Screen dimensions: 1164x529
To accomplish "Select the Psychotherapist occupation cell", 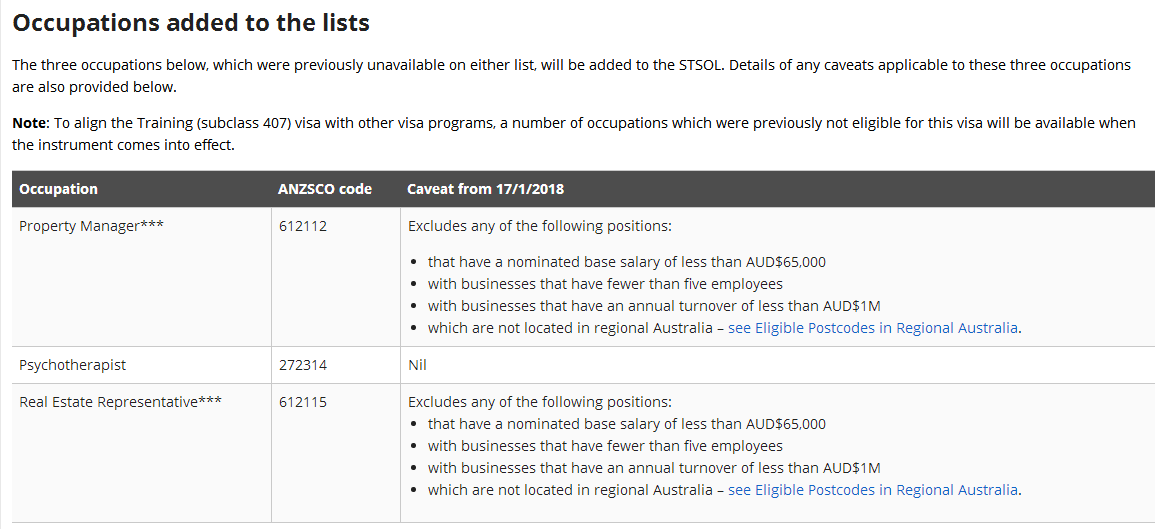I will coord(72,365).
